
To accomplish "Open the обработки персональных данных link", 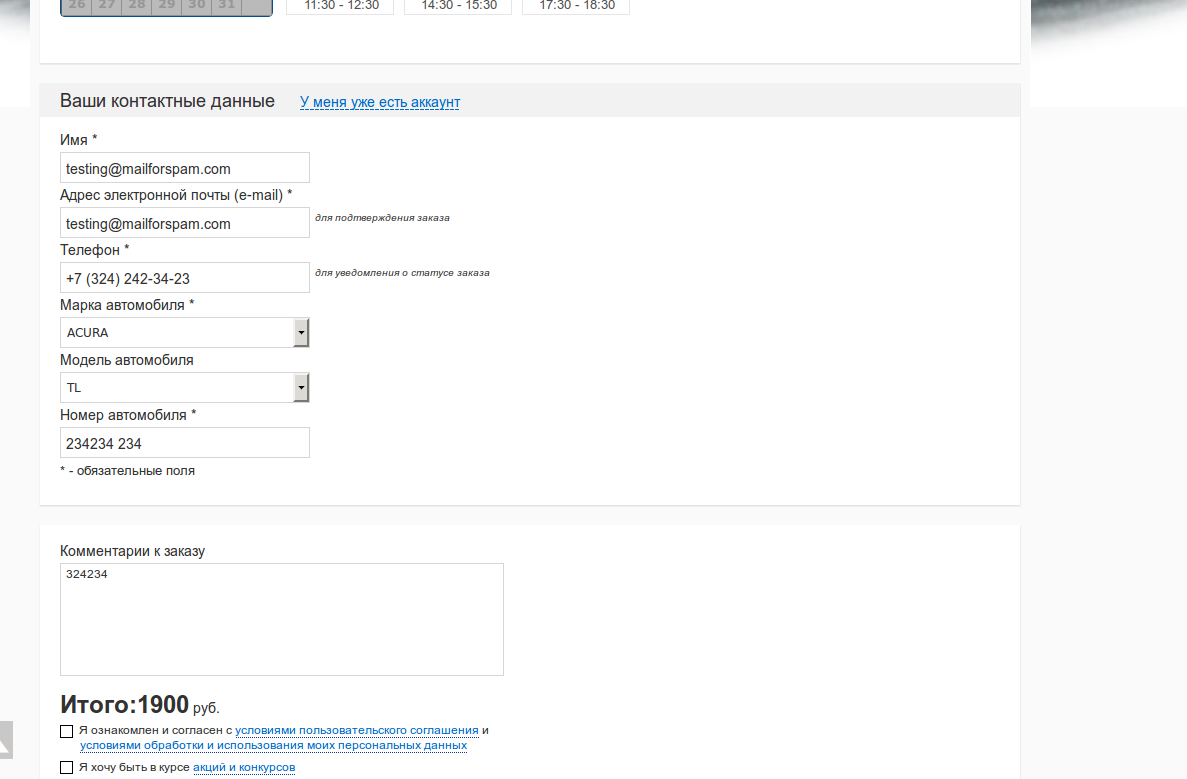I will coord(273,746).
